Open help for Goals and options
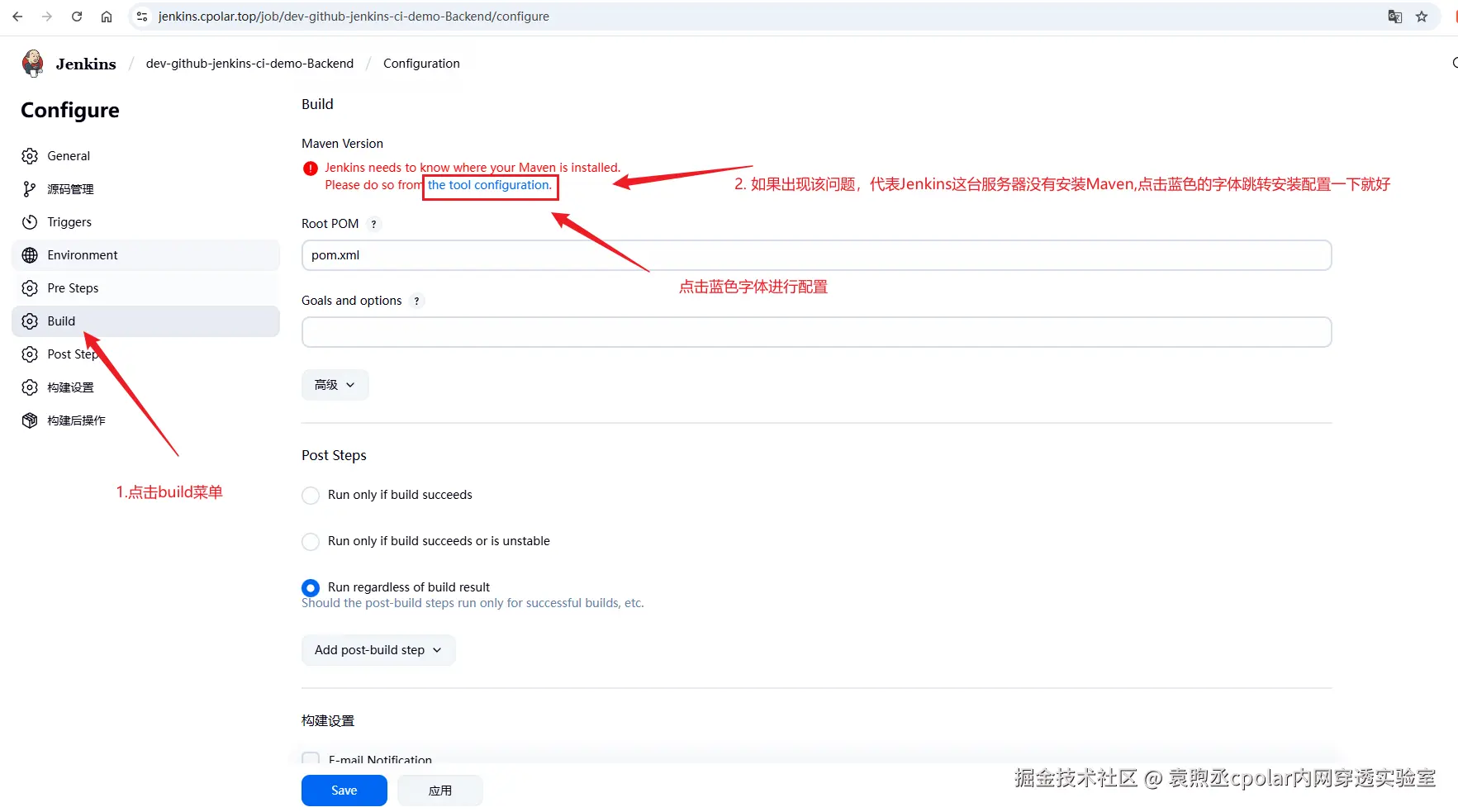 pos(416,301)
